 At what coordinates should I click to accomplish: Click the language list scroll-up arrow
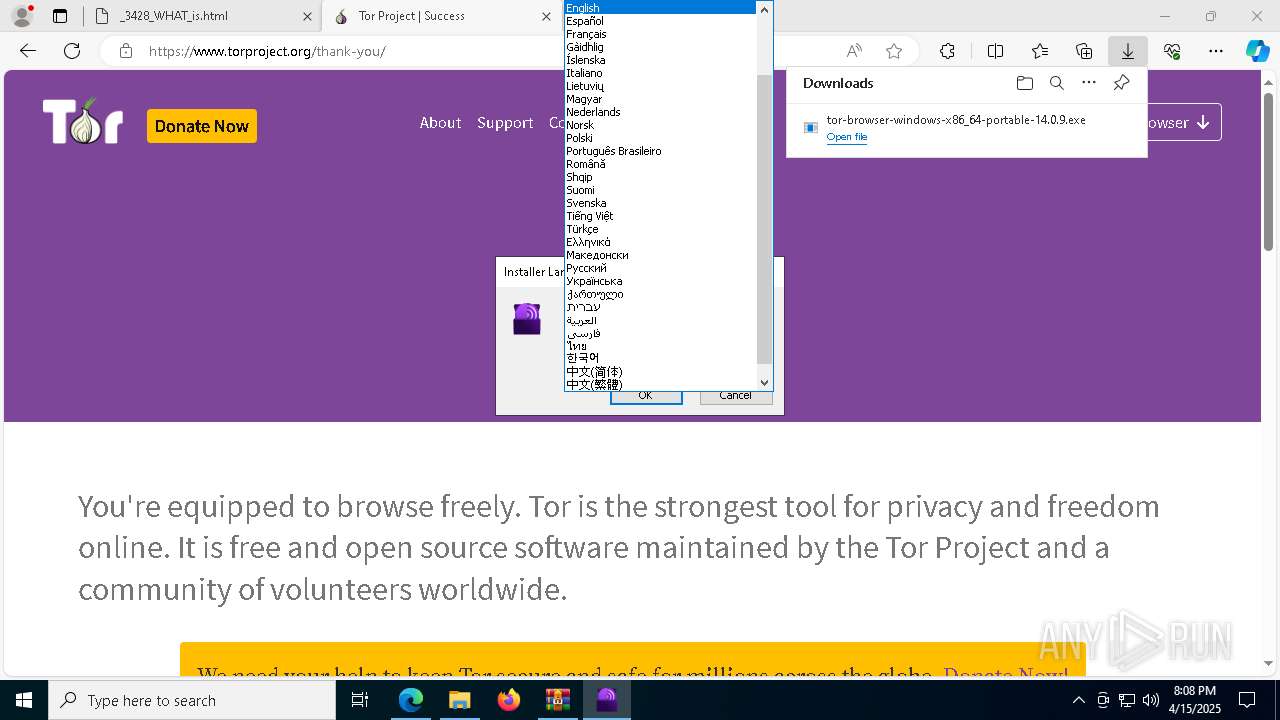[765, 9]
